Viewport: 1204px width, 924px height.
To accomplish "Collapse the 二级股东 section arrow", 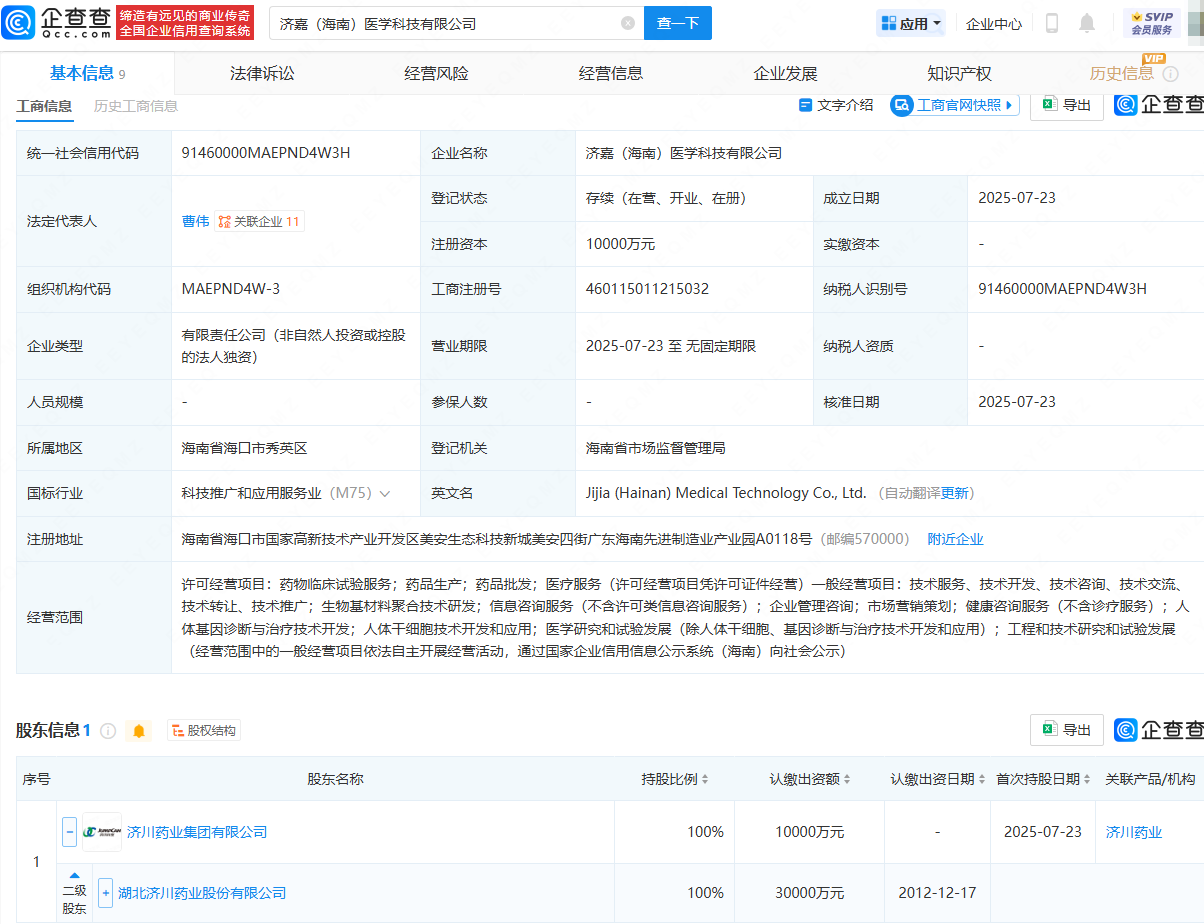I will point(75,876).
